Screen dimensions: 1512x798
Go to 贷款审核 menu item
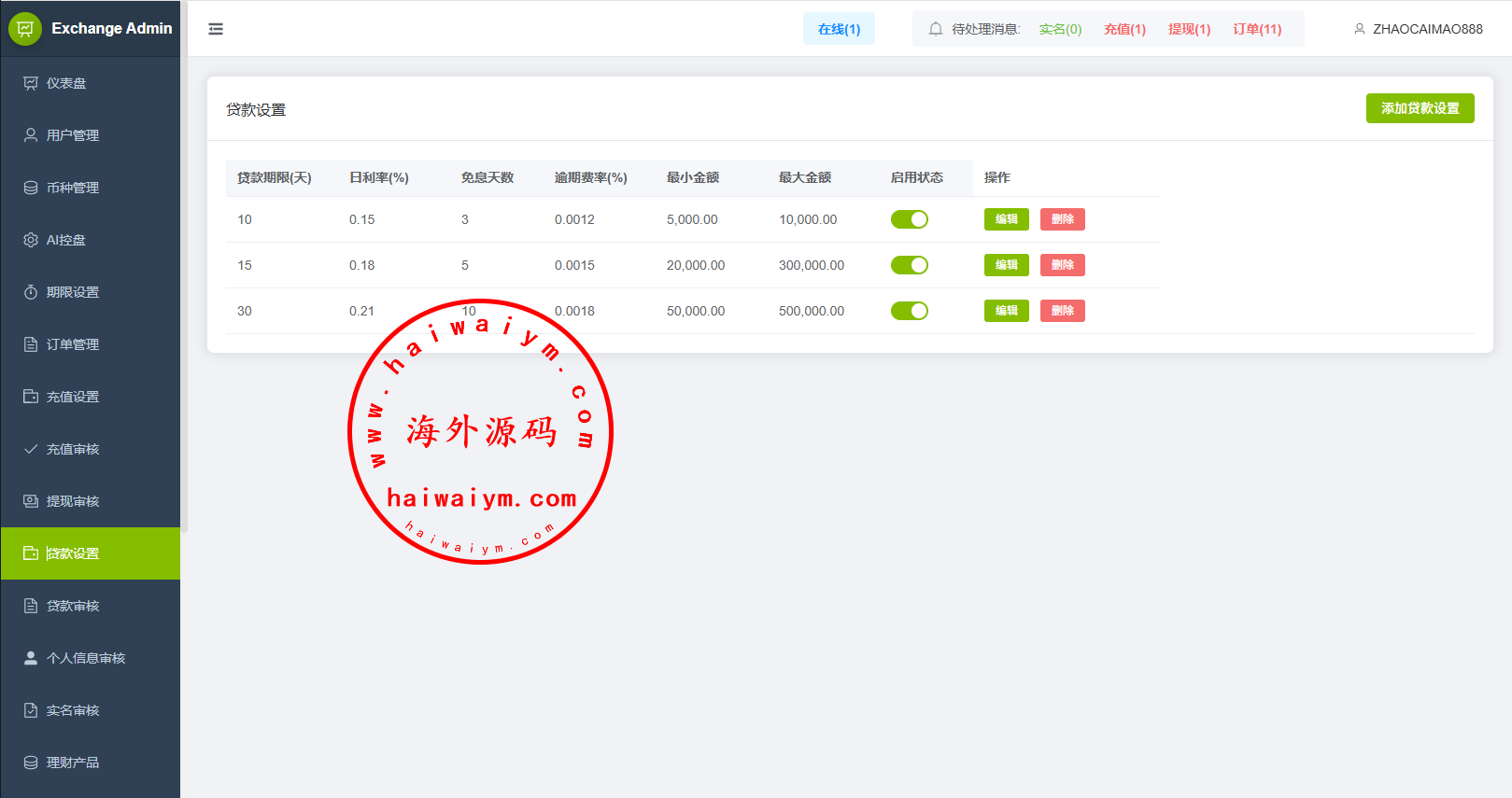73,606
